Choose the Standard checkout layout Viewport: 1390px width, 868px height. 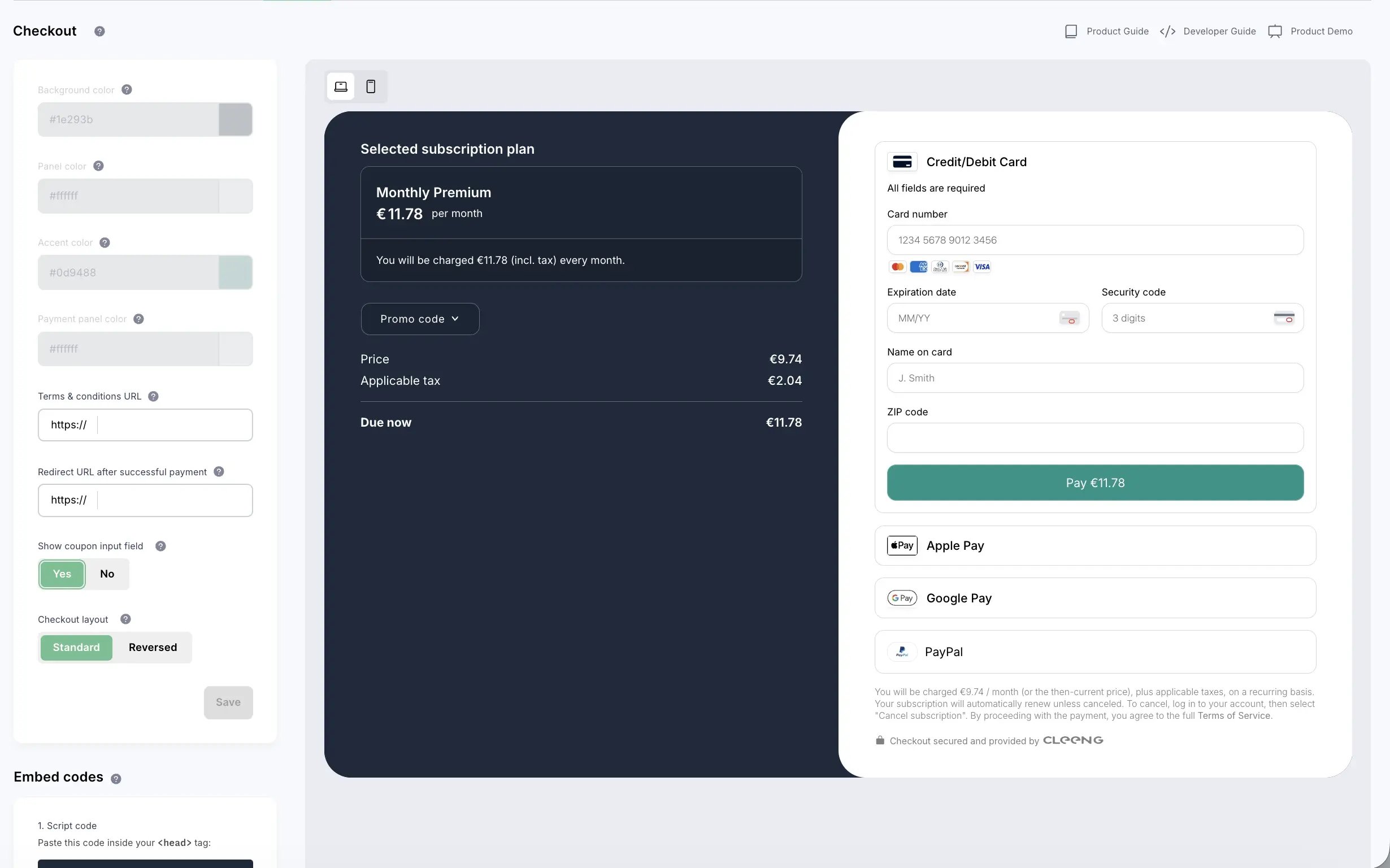coord(76,647)
